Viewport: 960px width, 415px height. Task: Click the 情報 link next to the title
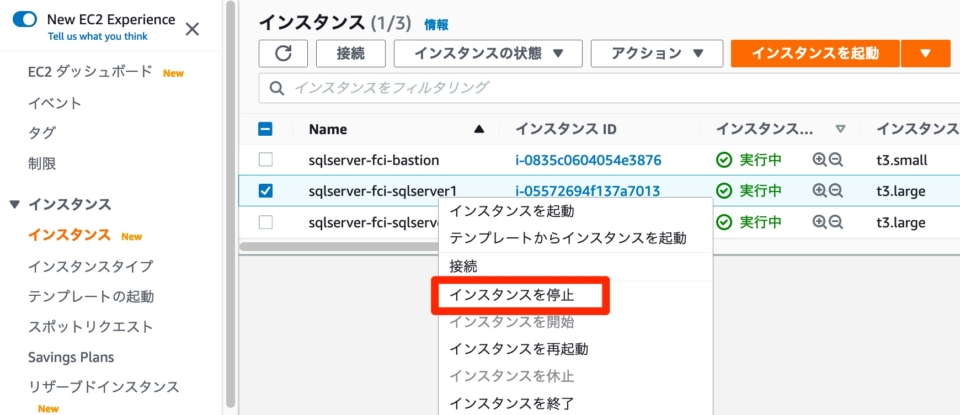coord(436,25)
